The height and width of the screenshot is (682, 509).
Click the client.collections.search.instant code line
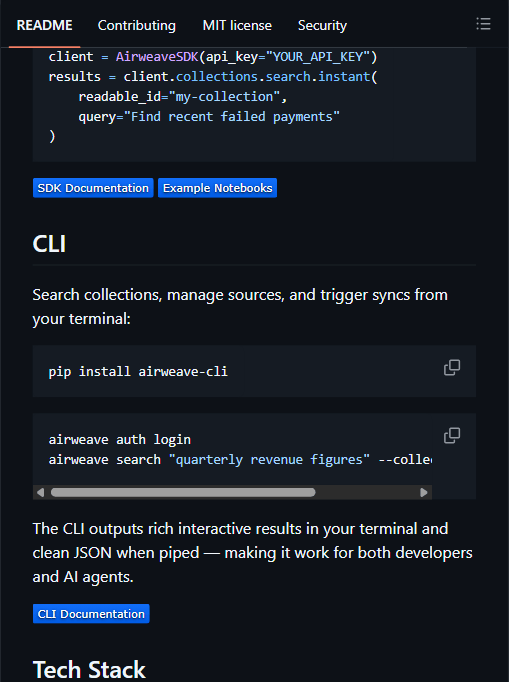tap(213, 77)
